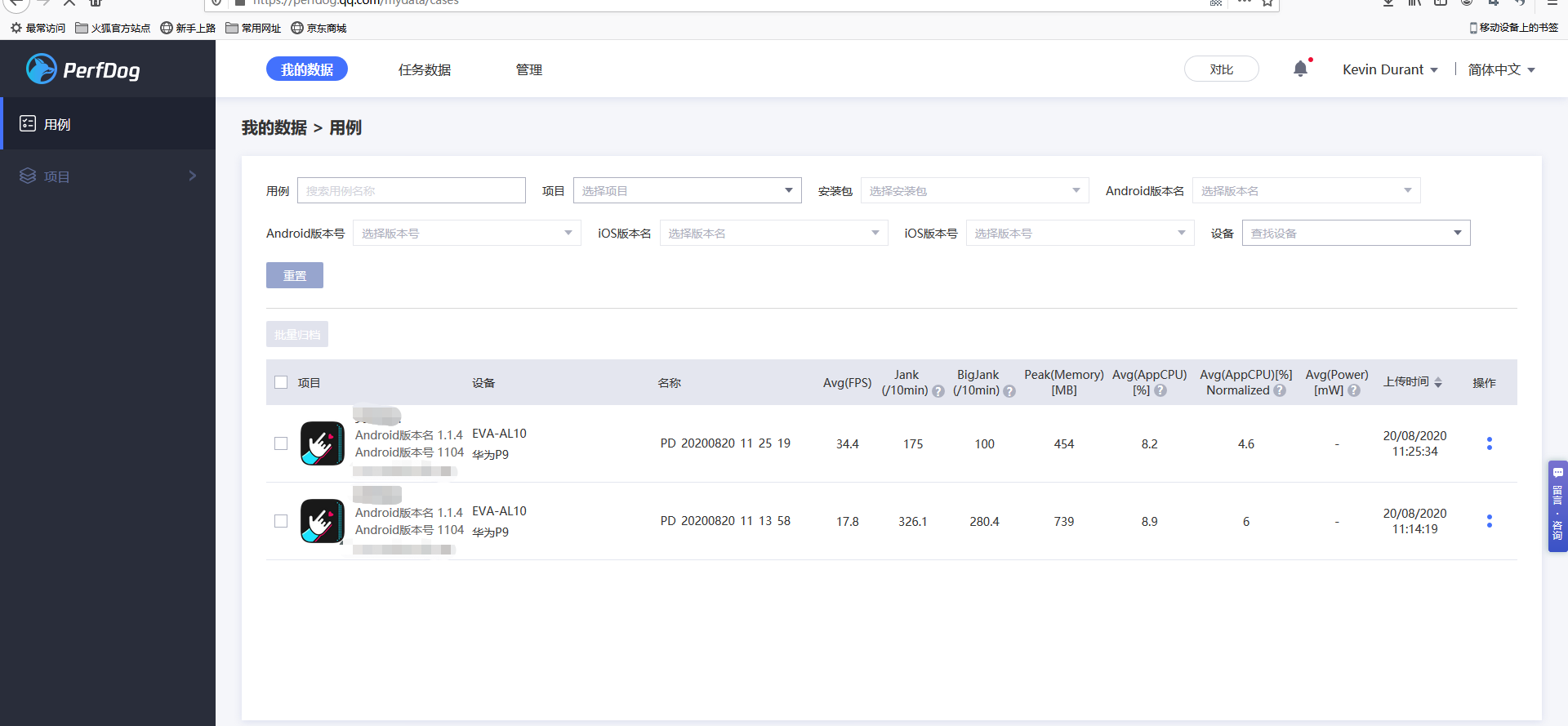The image size is (1568, 726).
Task: Click the Peak(Memory) [MB] column header
Action: coord(1064,382)
